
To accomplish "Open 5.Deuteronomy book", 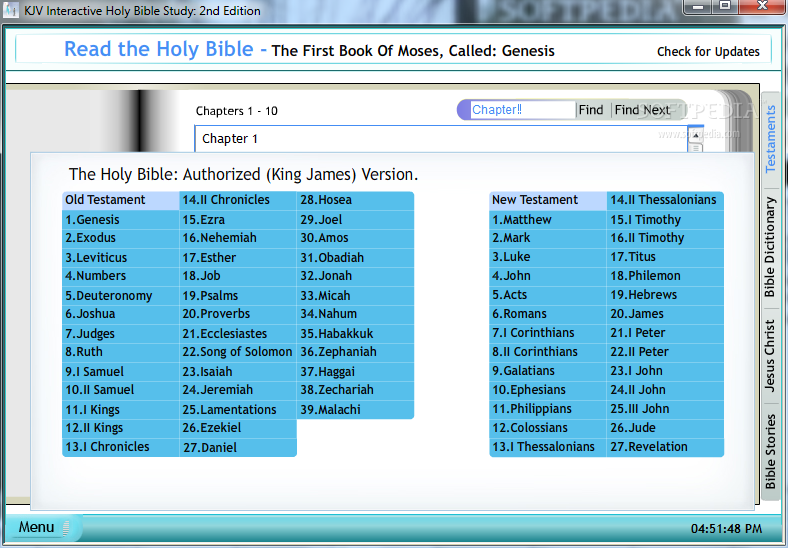I will tap(121, 296).
